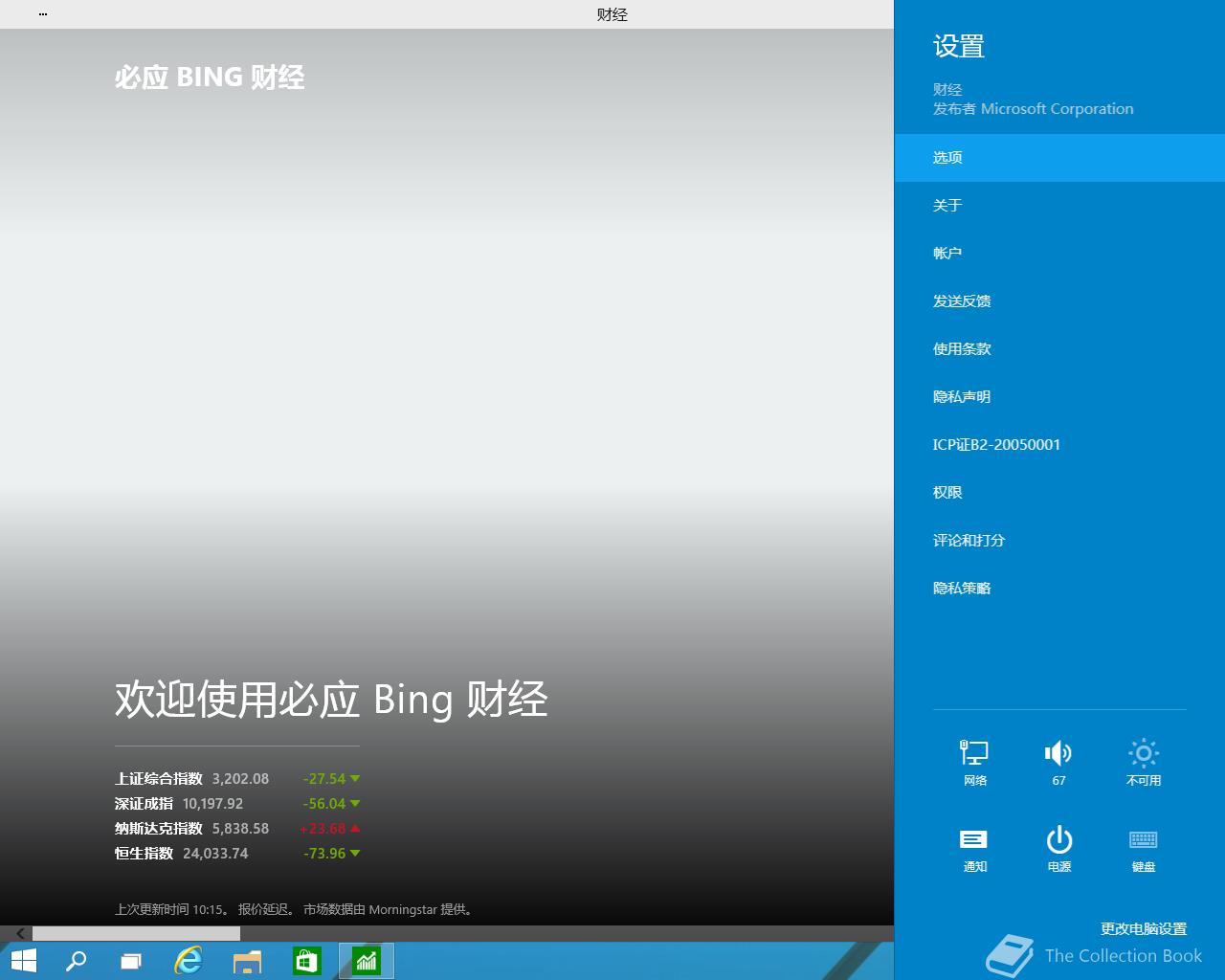
Task: Select the 财经 Finance app taskbar icon
Action: [367, 961]
